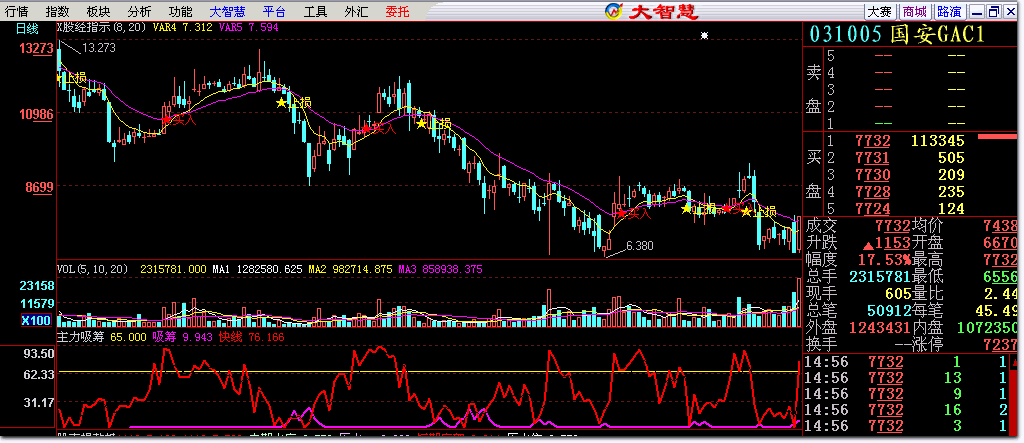
Task: Click the 最高 label
Action: tap(927, 259)
